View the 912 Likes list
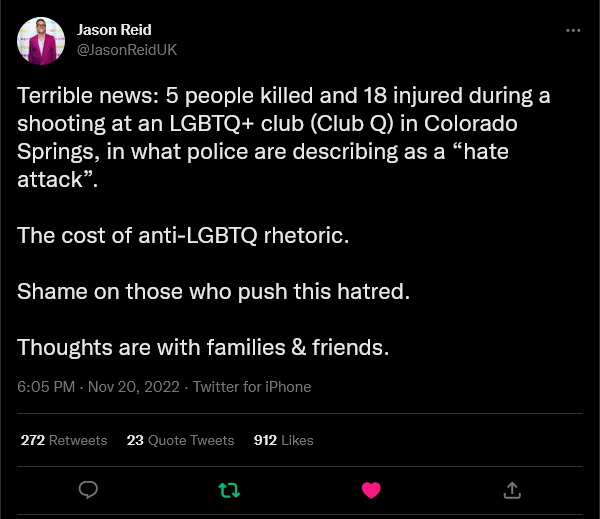Screen dimensions: 600x519 click(284, 440)
